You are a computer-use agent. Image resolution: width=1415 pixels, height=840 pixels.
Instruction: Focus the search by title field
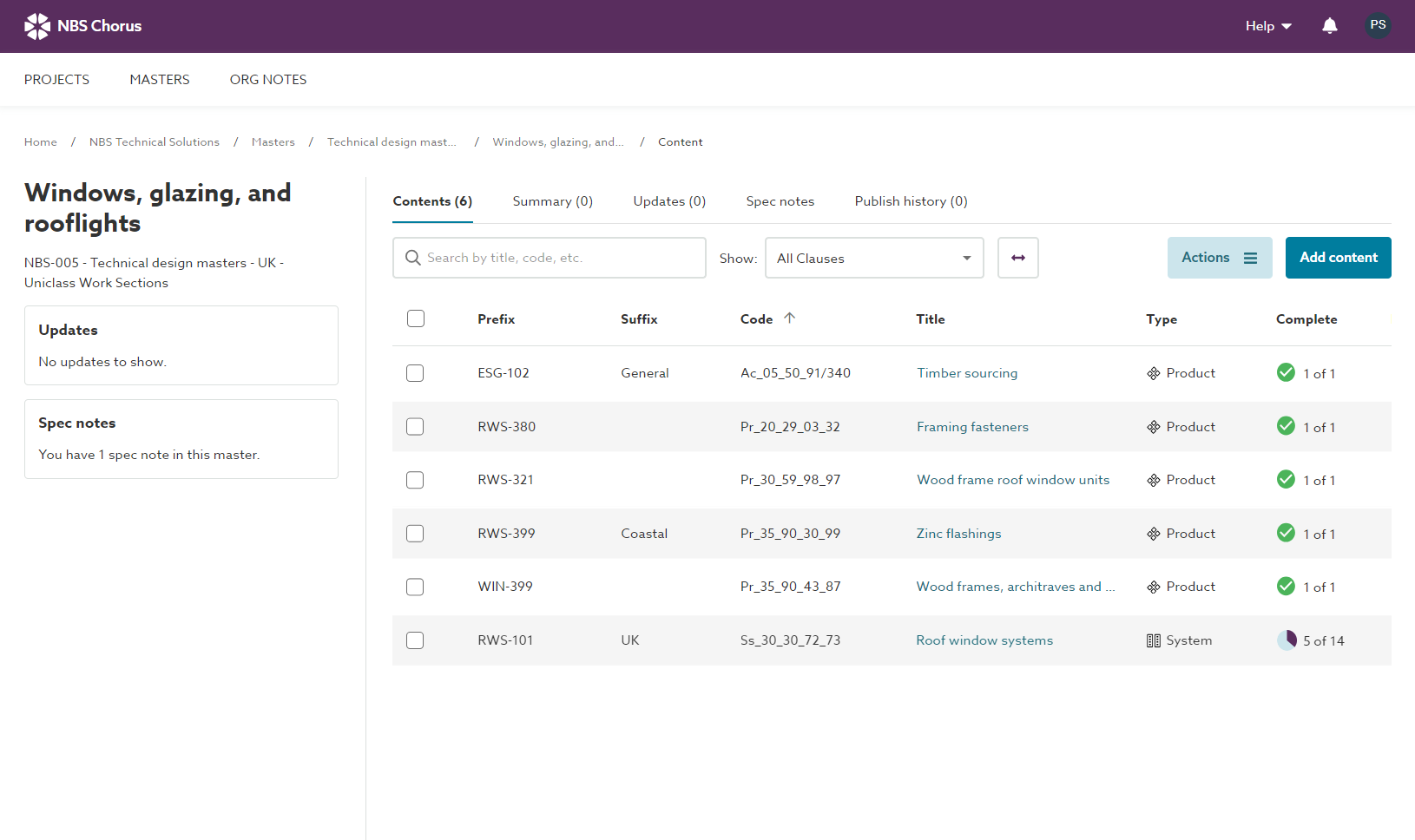point(549,258)
